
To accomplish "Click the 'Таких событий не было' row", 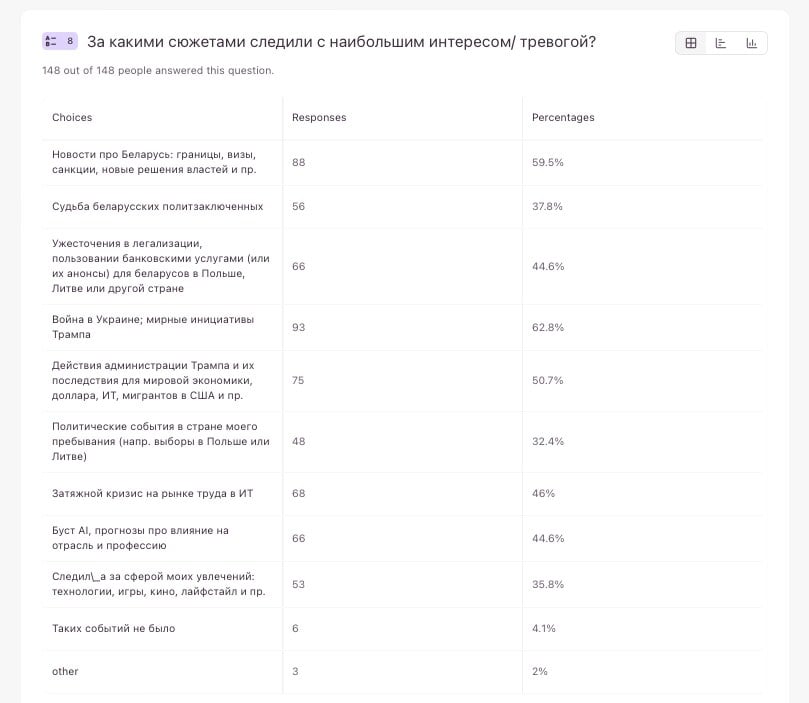I will coord(113,628).
